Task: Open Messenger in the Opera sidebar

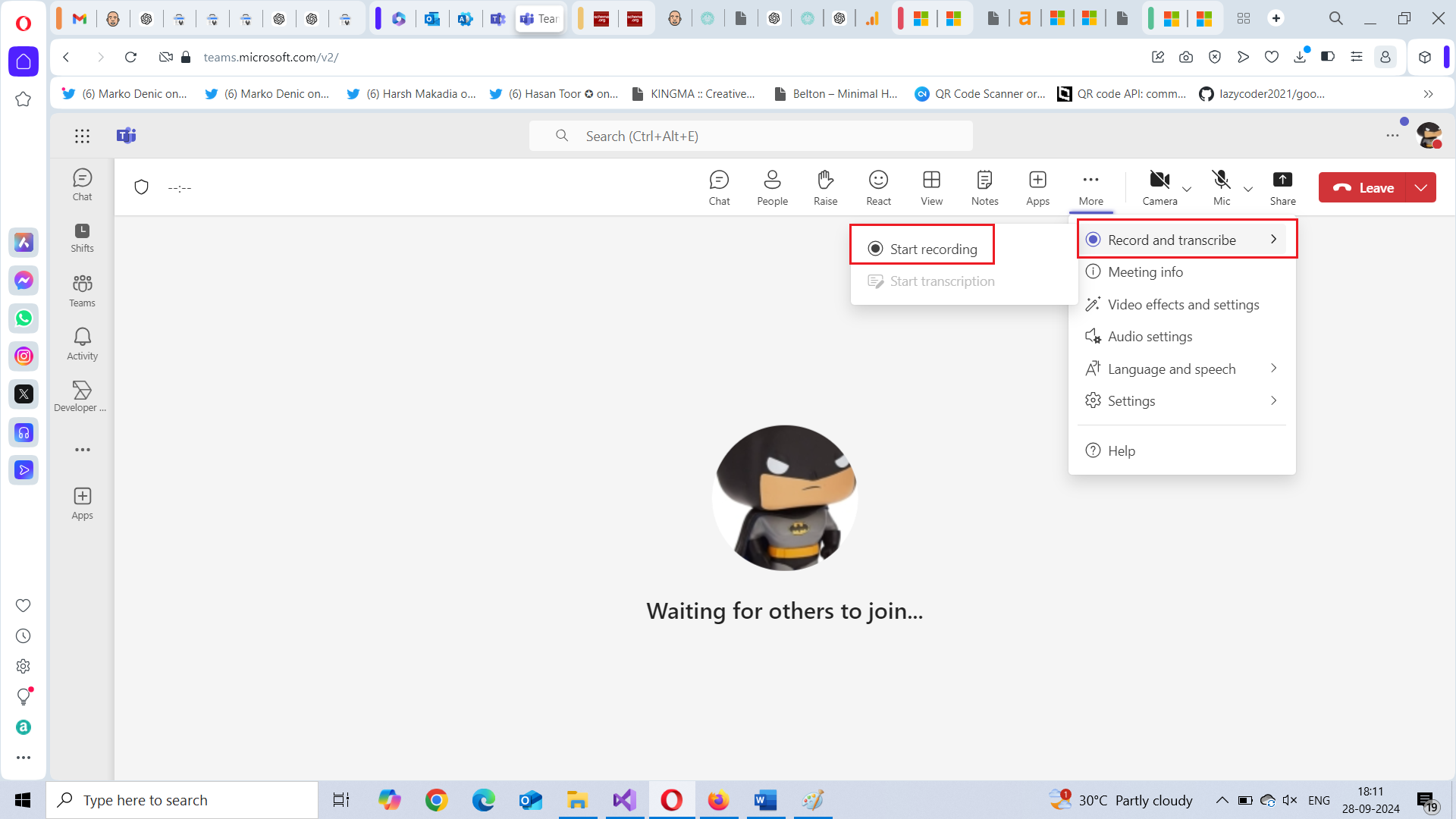Action: 24,281
